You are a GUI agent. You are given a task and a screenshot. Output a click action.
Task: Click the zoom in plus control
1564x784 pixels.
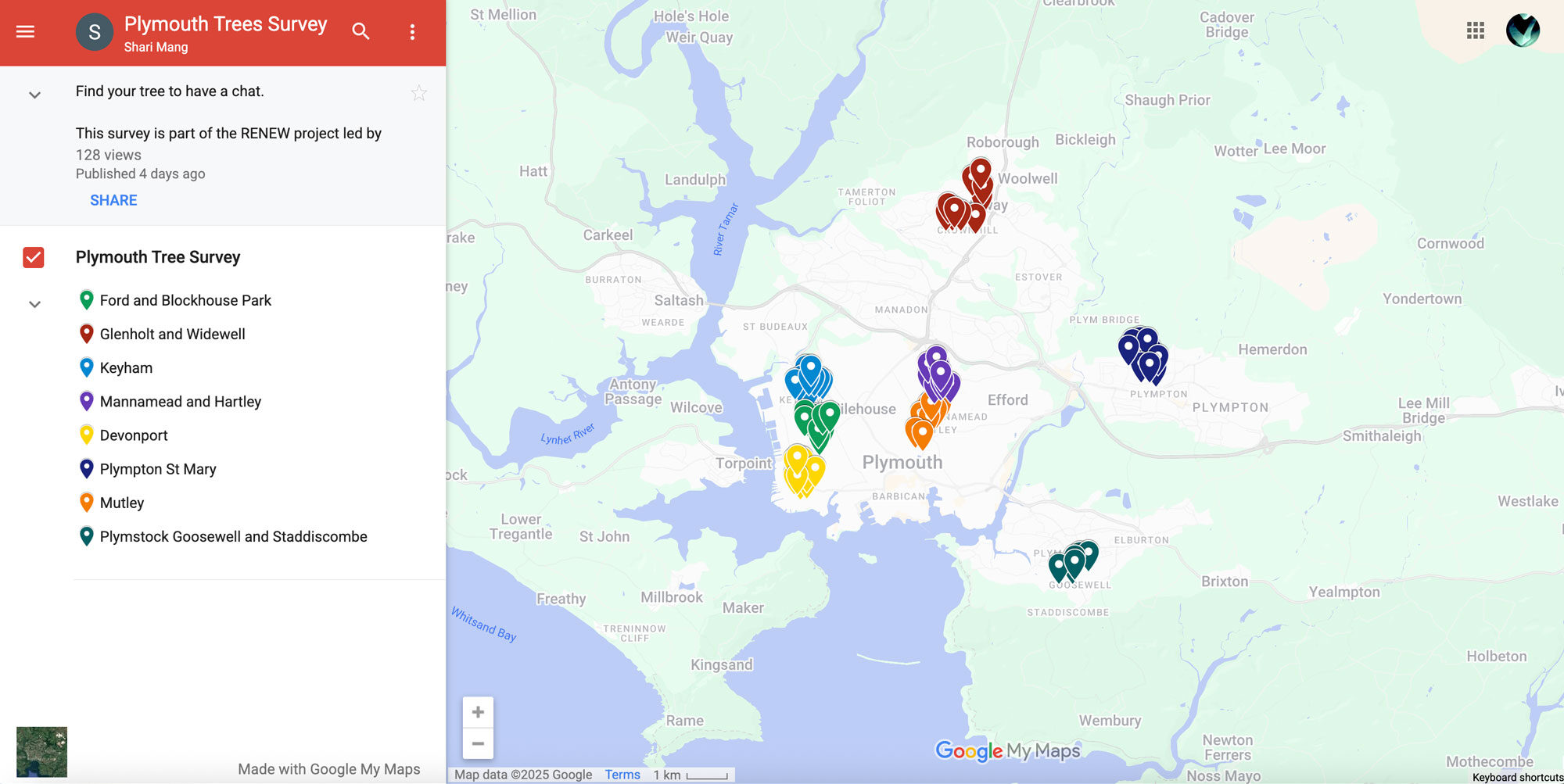click(x=478, y=711)
